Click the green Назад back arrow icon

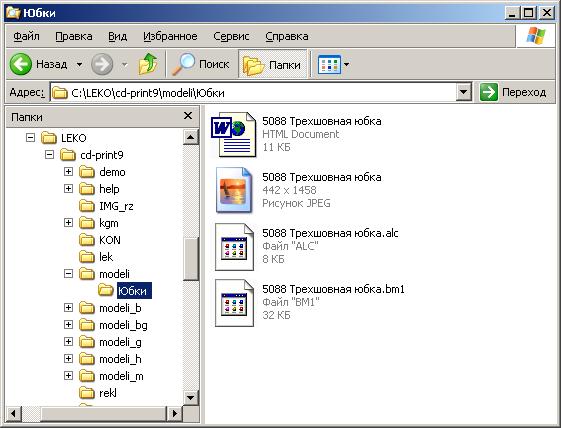[21, 64]
